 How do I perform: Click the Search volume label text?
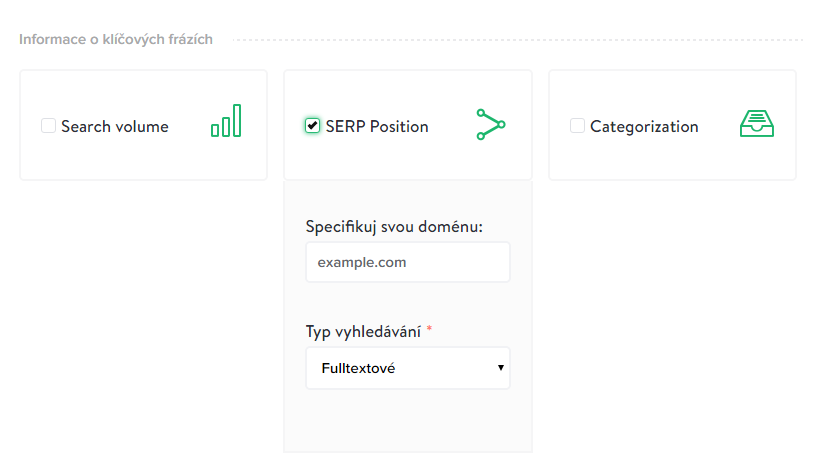tap(115, 126)
